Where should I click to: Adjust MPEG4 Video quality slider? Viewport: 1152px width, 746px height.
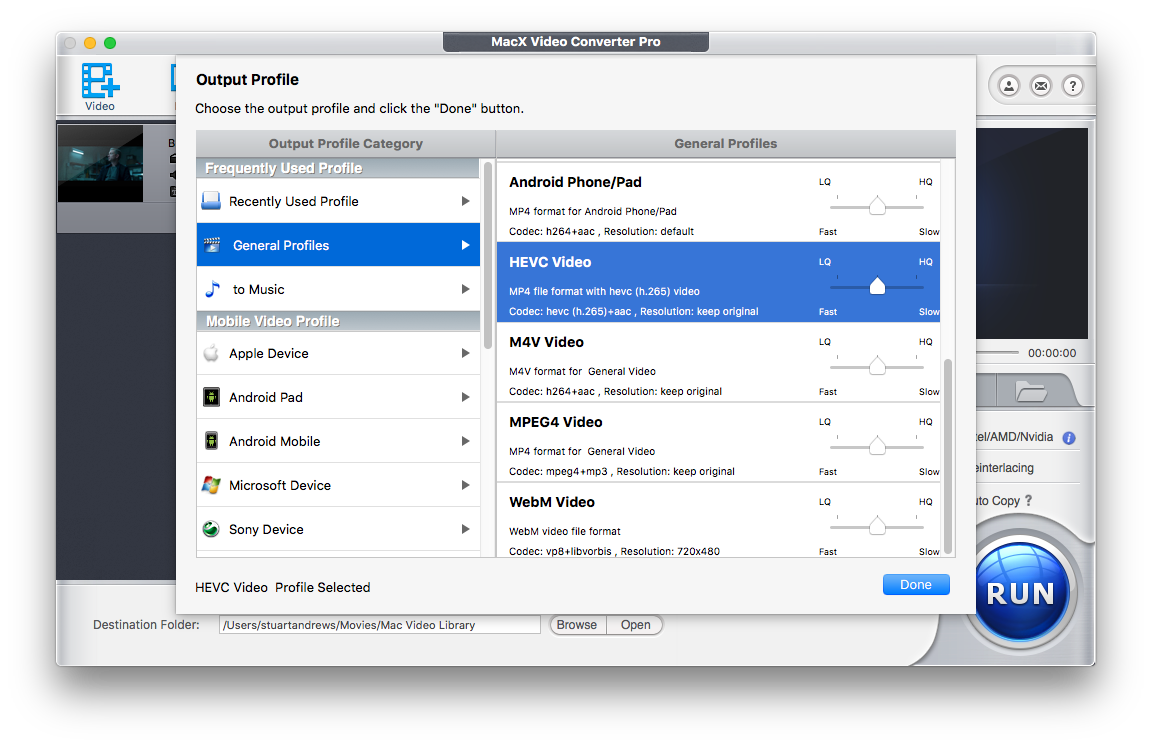(x=876, y=446)
